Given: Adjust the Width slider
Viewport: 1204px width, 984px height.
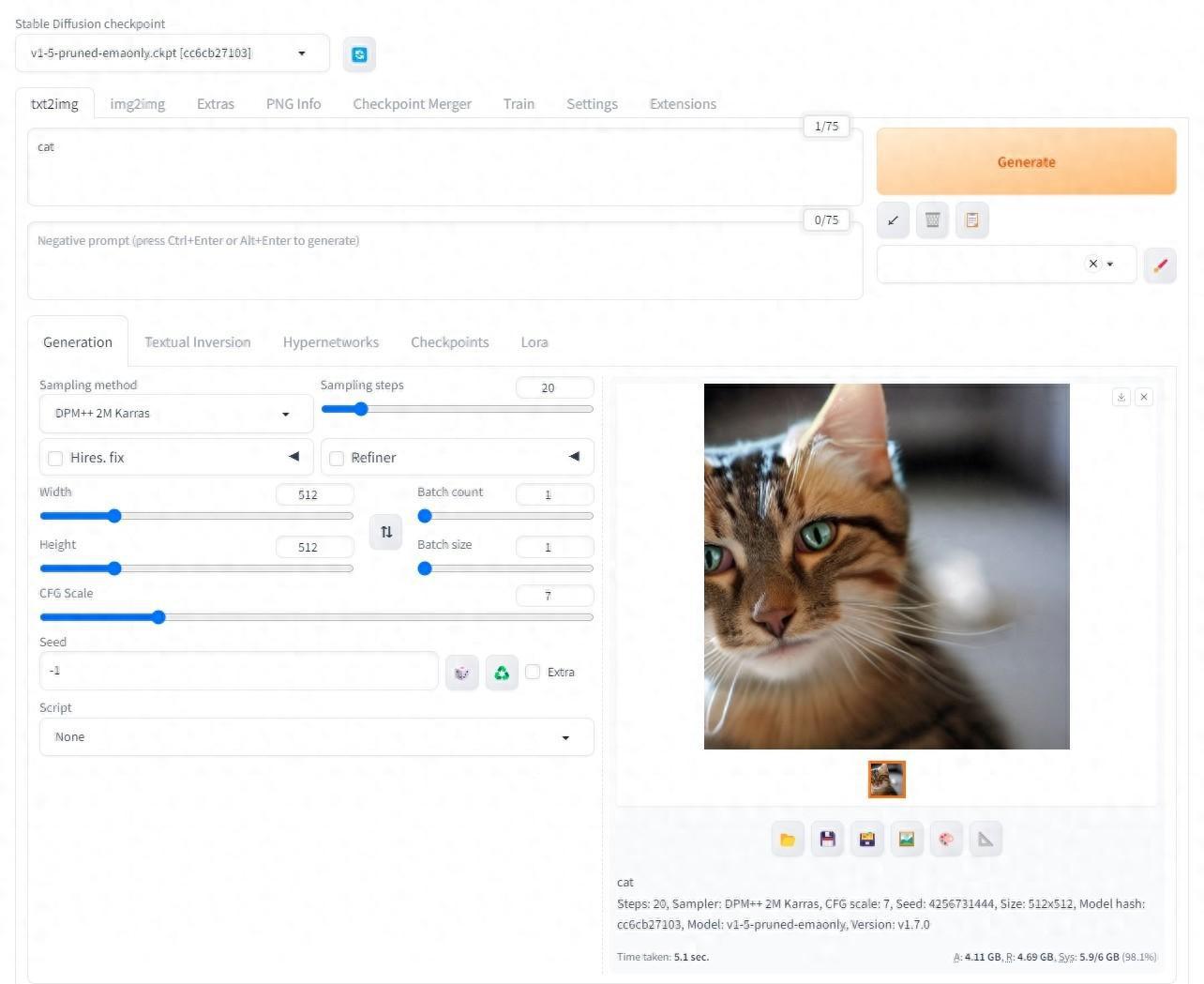Looking at the screenshot, I should 197,516.
